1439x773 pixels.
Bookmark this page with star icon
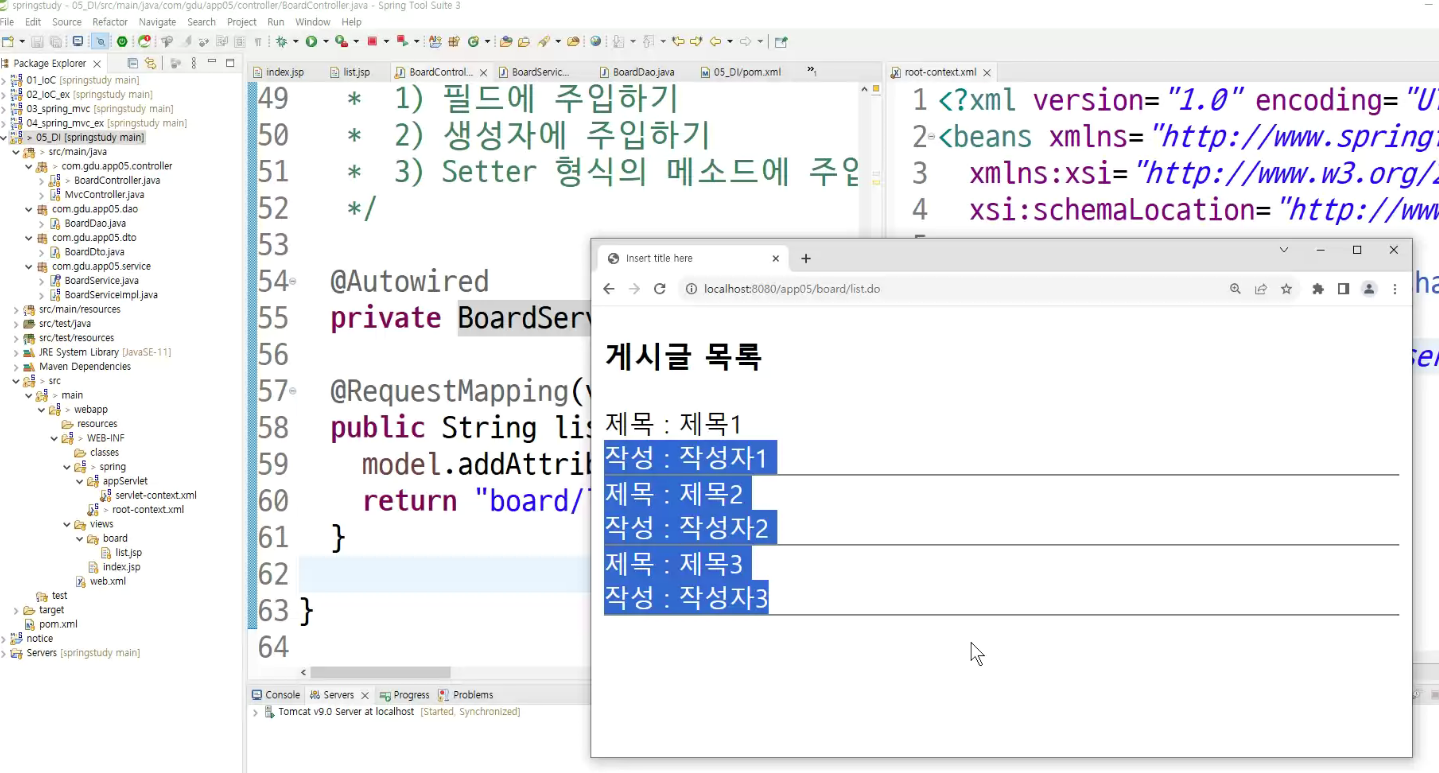(x=1287, y=289)
